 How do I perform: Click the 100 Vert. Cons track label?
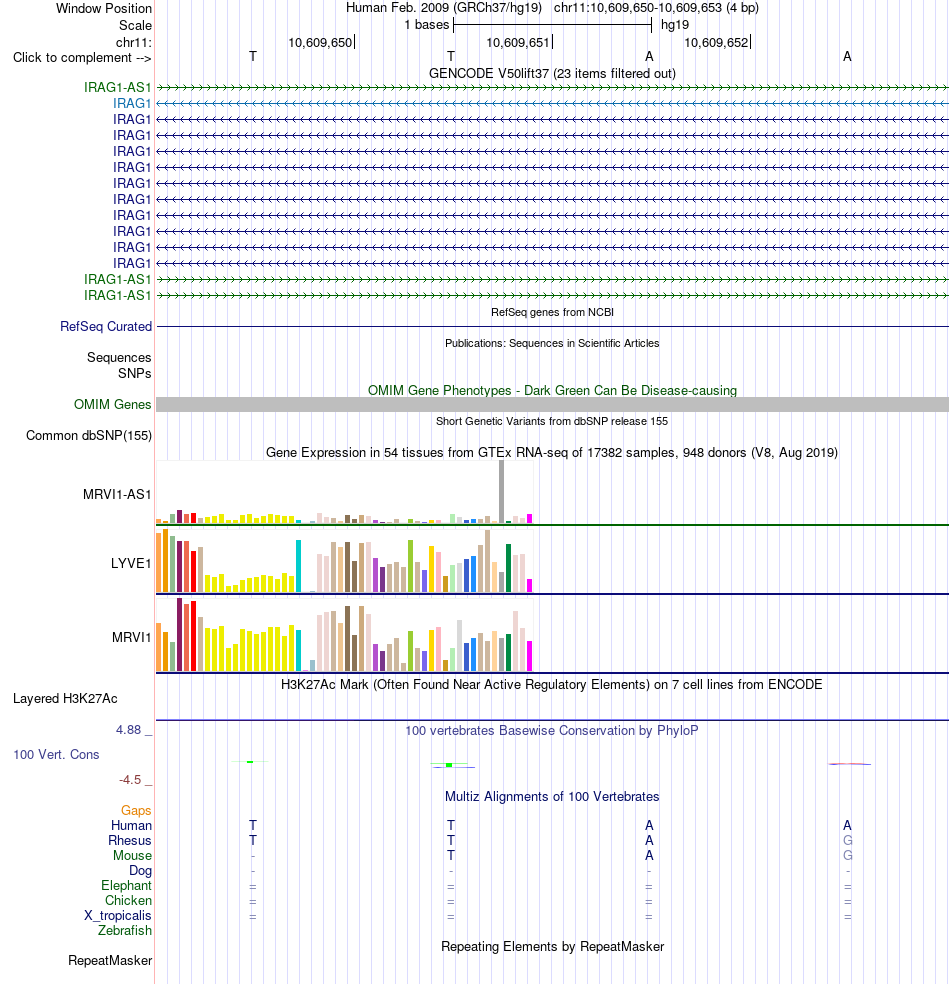point(56,754)
